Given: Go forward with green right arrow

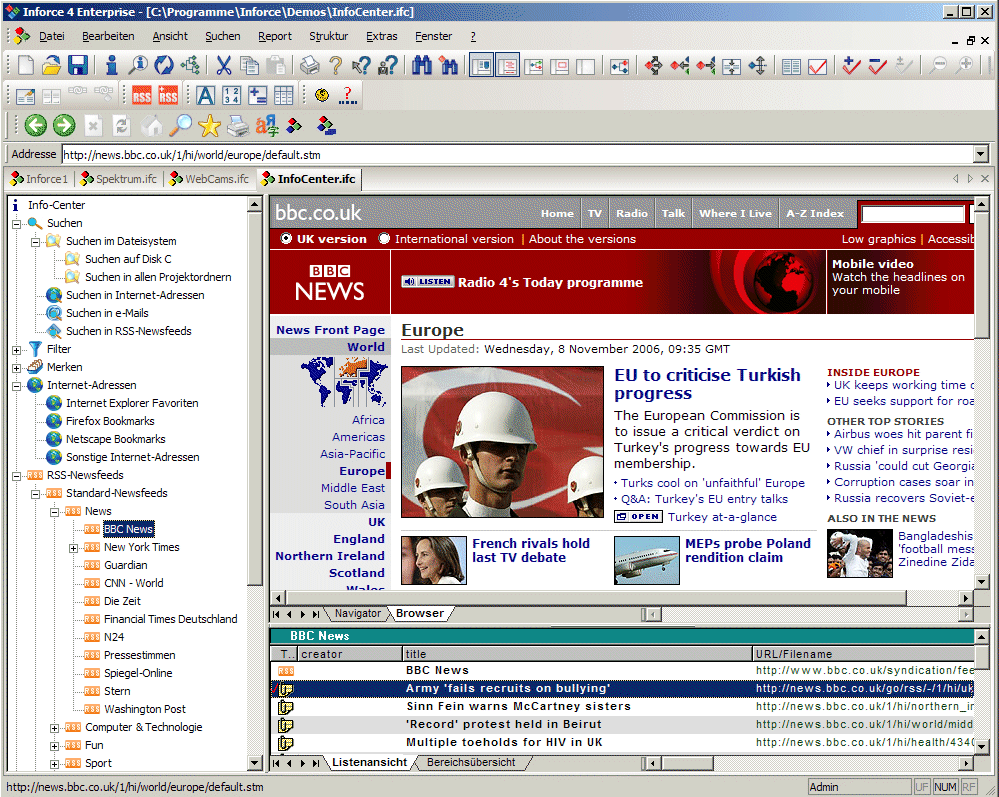Looking at the screenshot, I should (x=64, y=126).
